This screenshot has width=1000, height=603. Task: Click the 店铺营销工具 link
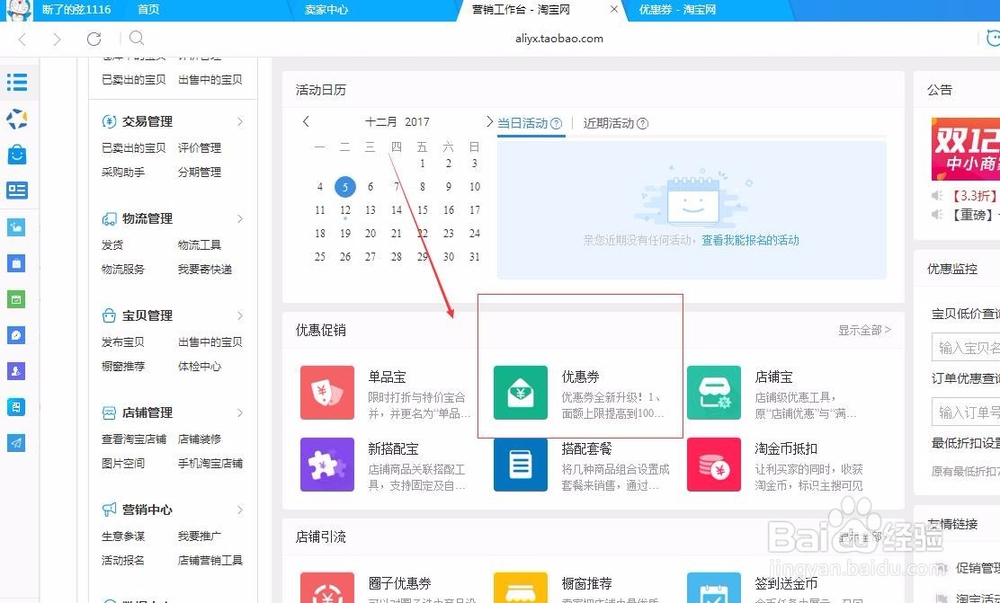(210, 560)
